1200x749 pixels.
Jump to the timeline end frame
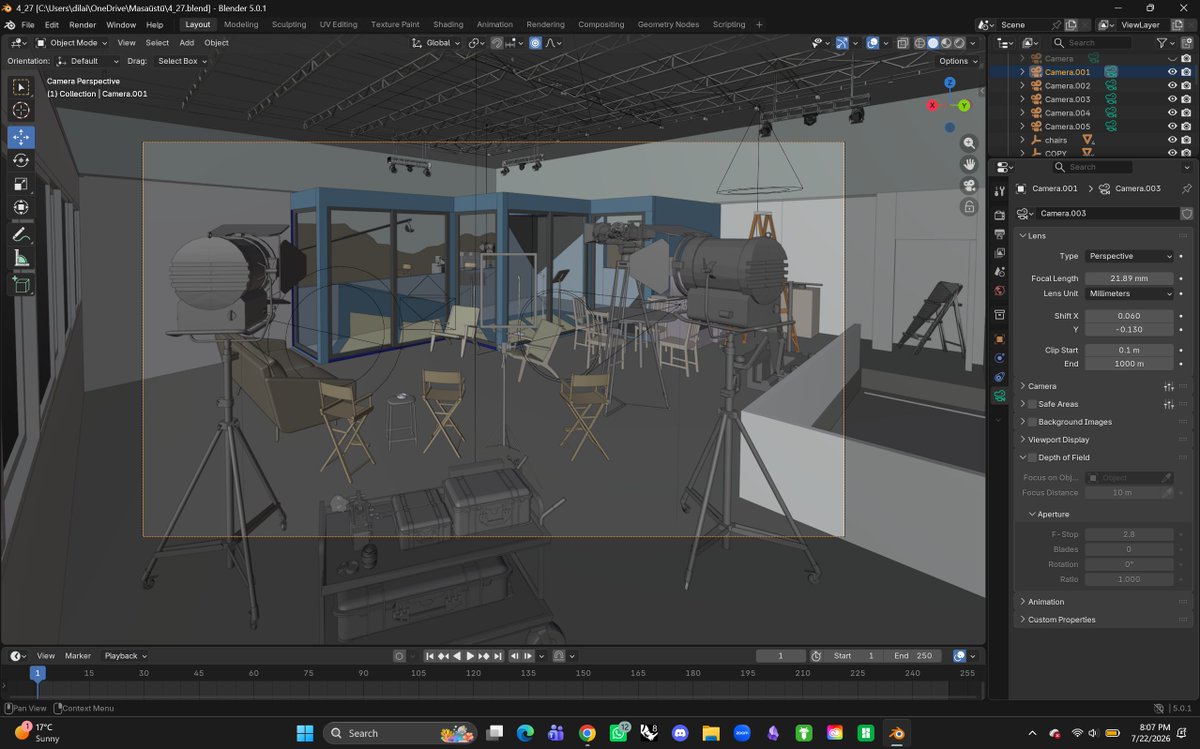click(496, 656)
